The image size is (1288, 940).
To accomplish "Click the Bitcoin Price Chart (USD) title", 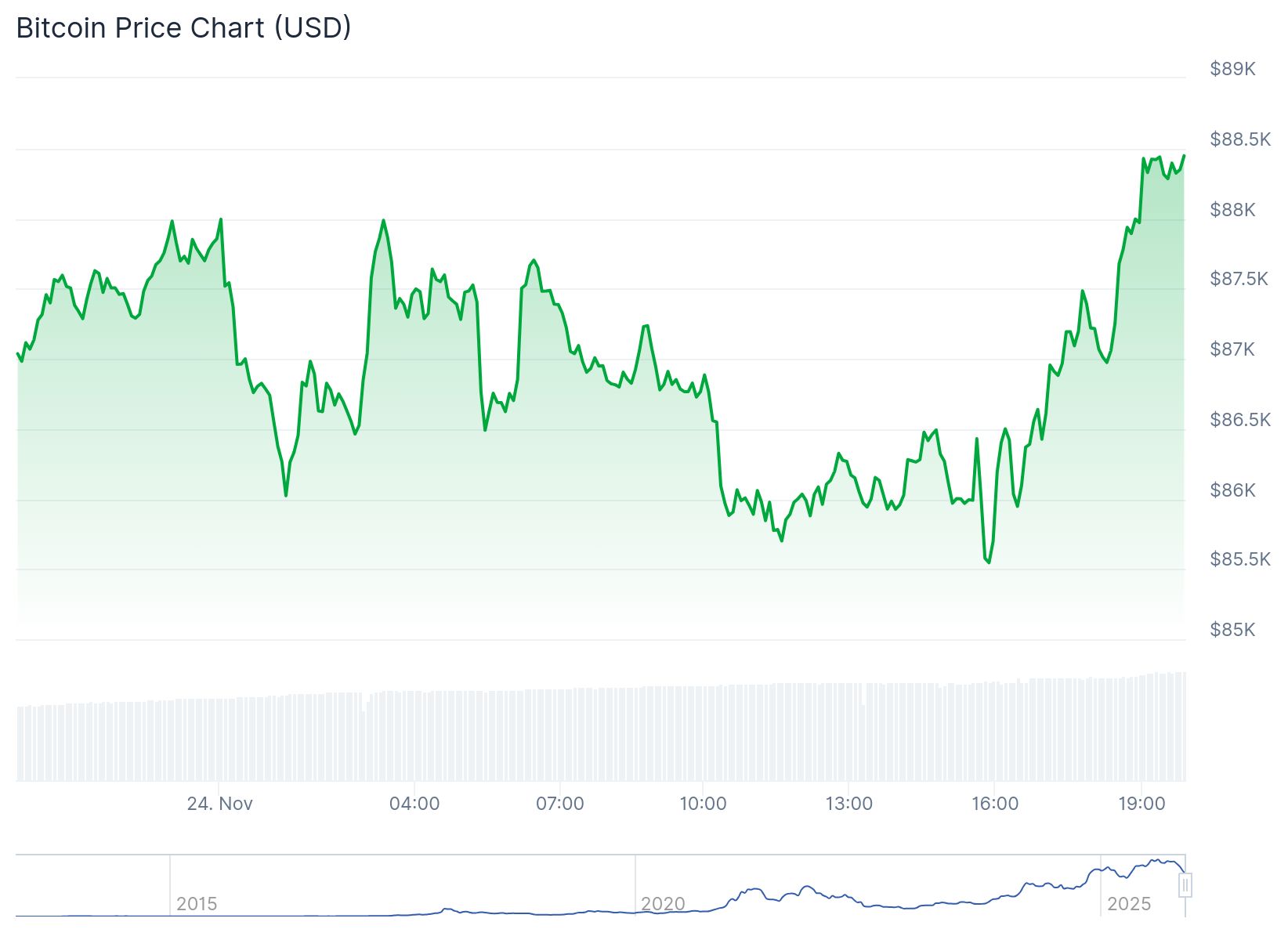I will click(184, 27).
